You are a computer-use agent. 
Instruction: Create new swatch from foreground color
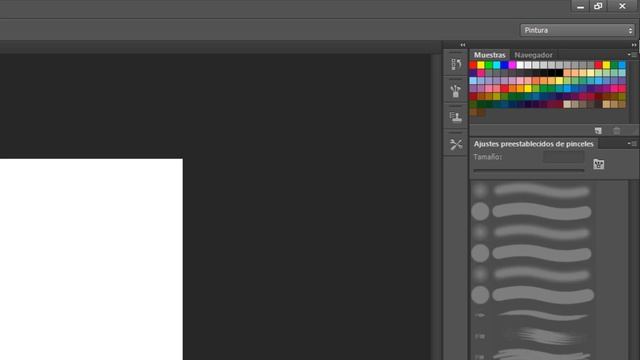pyautogui.click(x=598, y=131)
